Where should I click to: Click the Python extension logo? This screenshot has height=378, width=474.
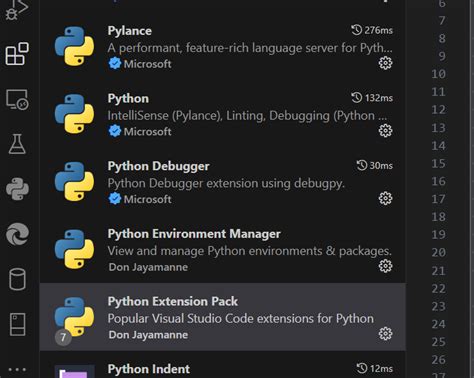coord(74,114)
